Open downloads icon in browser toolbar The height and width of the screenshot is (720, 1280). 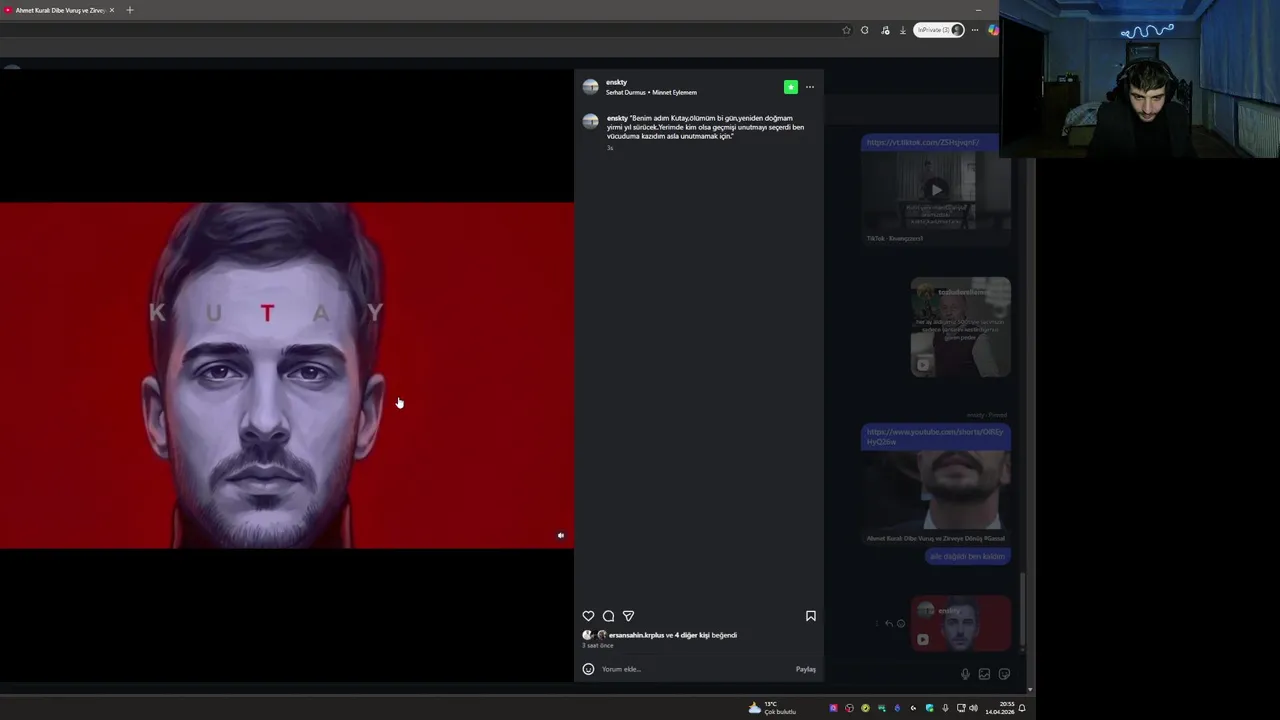coord(903,30)
